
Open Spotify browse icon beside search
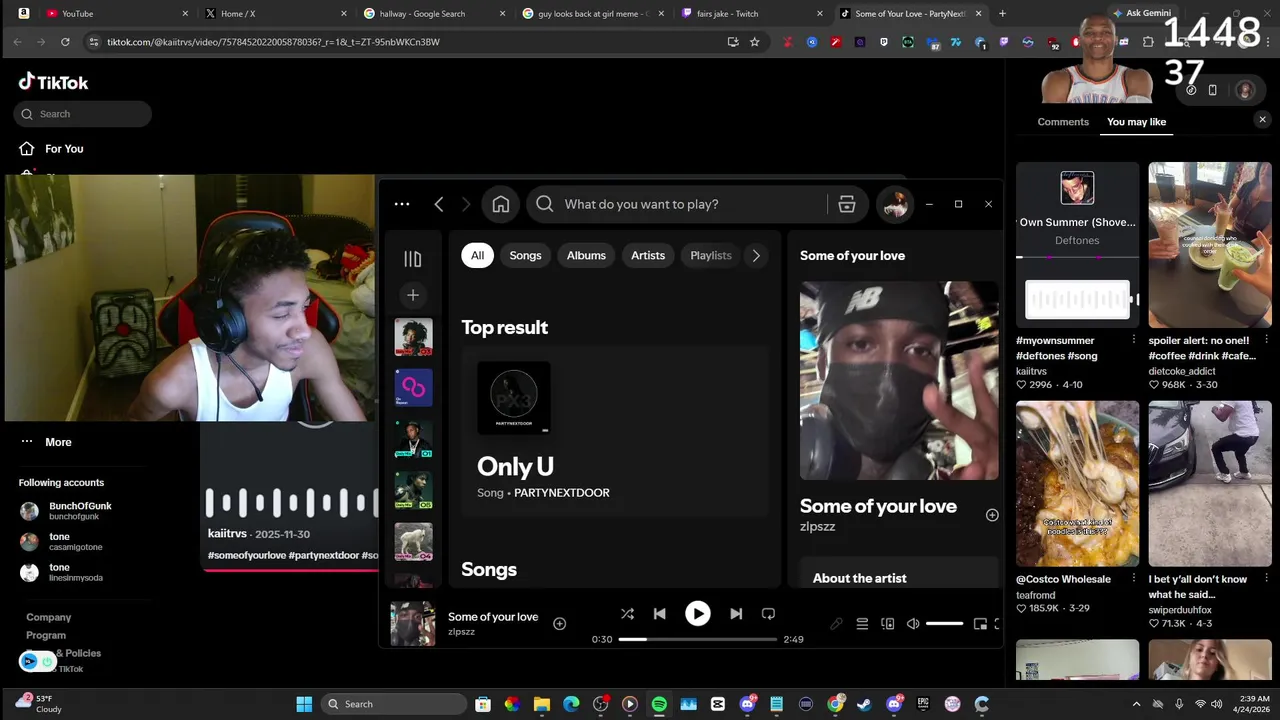847,204
